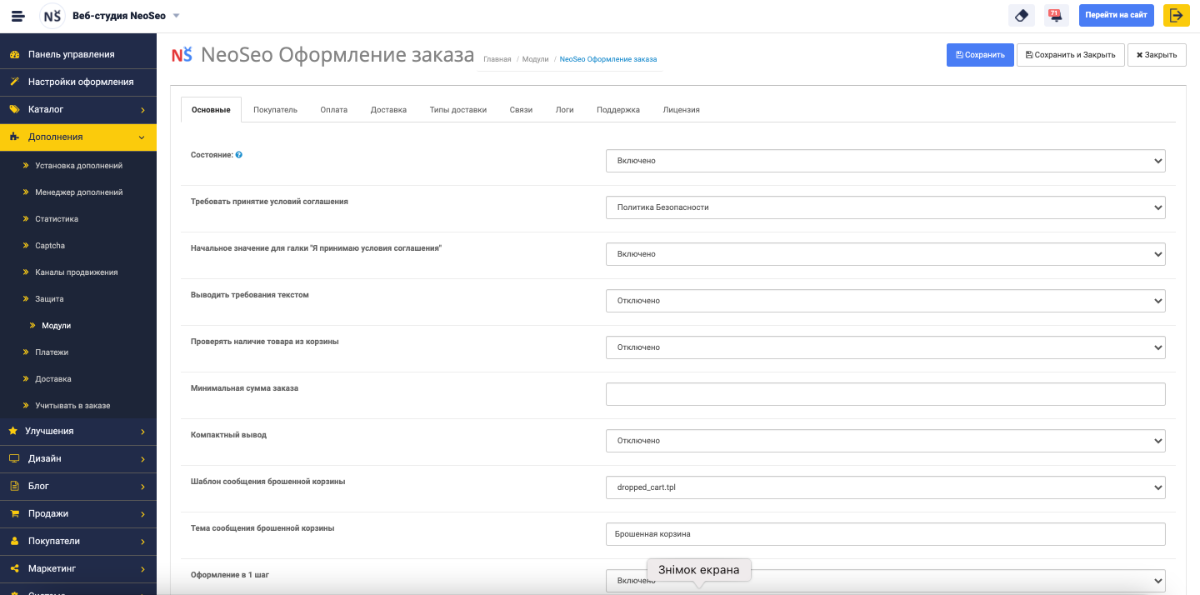This screenshot has height=595, width=1200.
Task: Open the Шаблон сообщения брошенной корзины dropdown
Action: [x=885, y=487]
